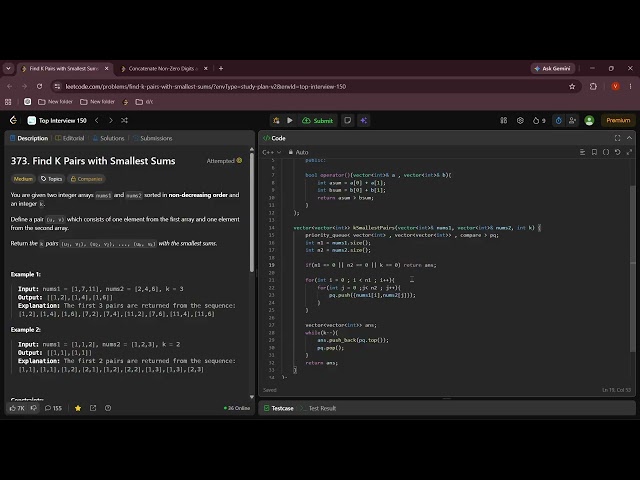Open the browser extensions icon

click(x=593, y=87)
